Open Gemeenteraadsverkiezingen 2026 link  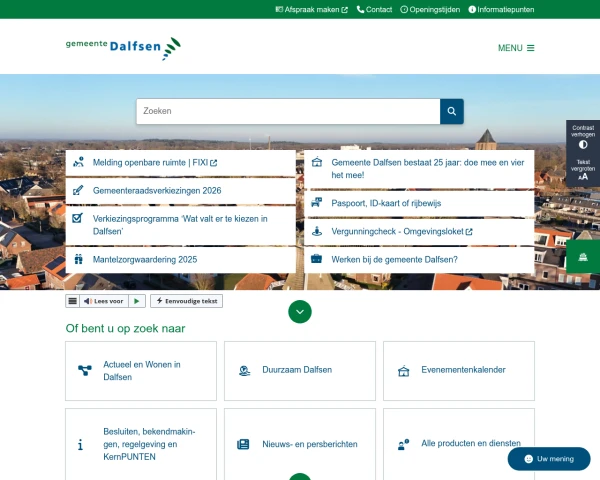click(181, 191)
